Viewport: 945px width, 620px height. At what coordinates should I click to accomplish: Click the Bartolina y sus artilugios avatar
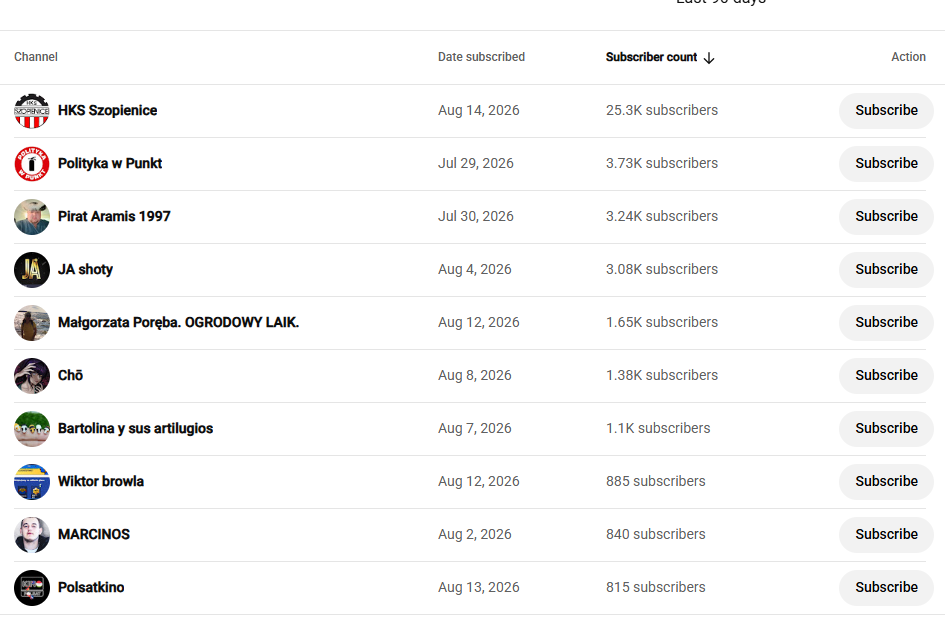point(32,429)
